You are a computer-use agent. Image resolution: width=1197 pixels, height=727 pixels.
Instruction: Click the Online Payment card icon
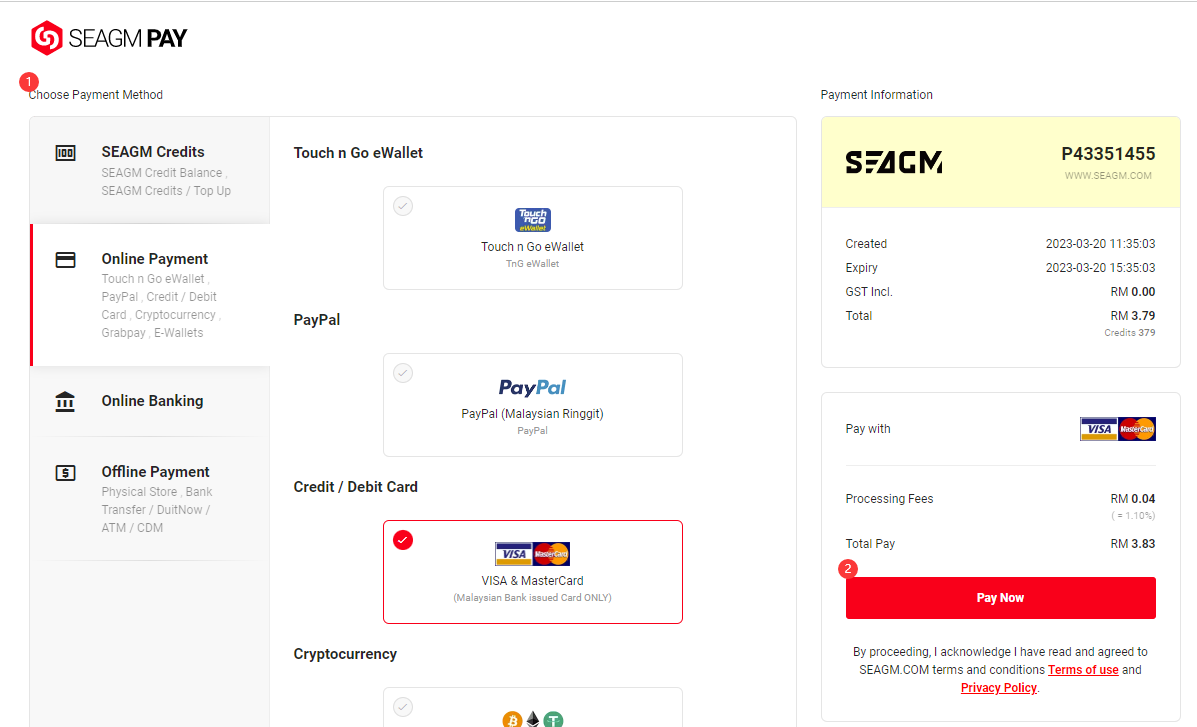[66, 260]
